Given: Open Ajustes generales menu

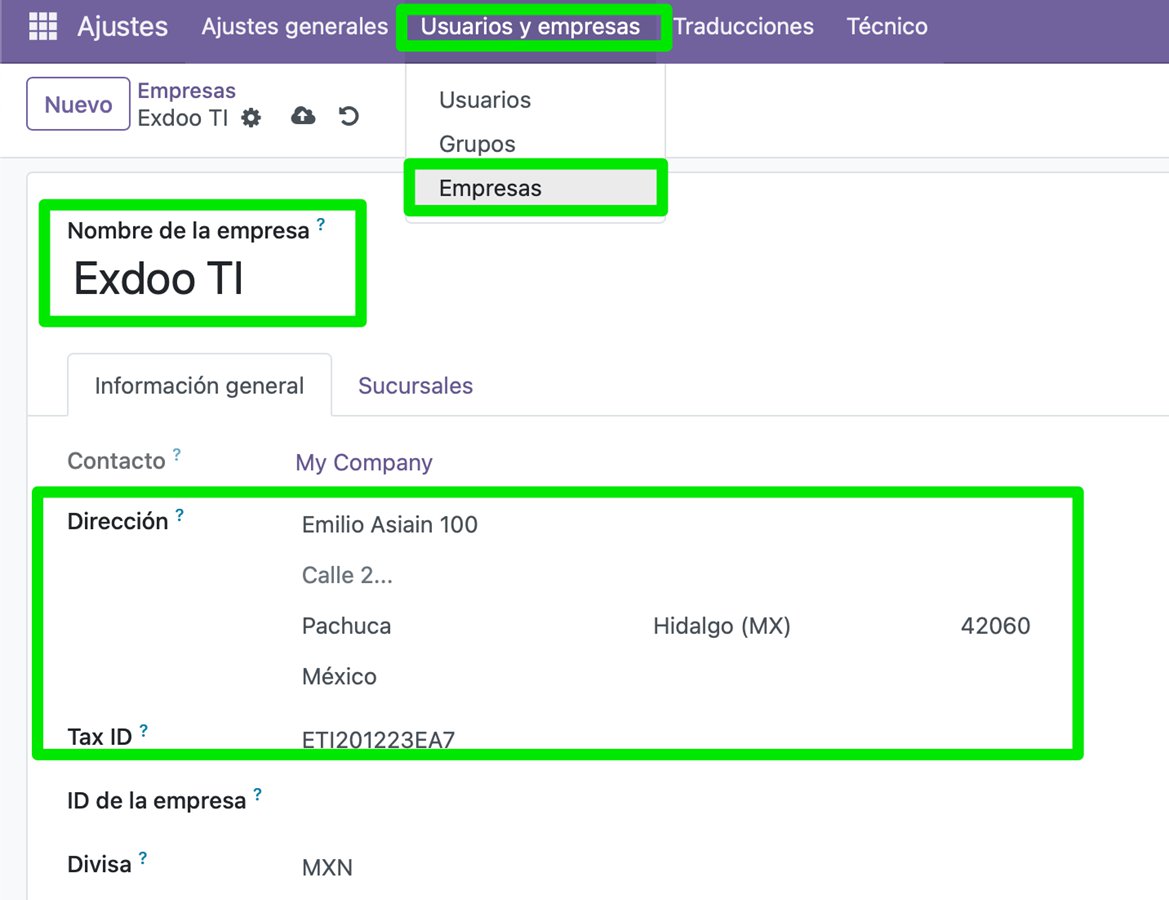Looking at the screenshot, I should tap(294, 26).
